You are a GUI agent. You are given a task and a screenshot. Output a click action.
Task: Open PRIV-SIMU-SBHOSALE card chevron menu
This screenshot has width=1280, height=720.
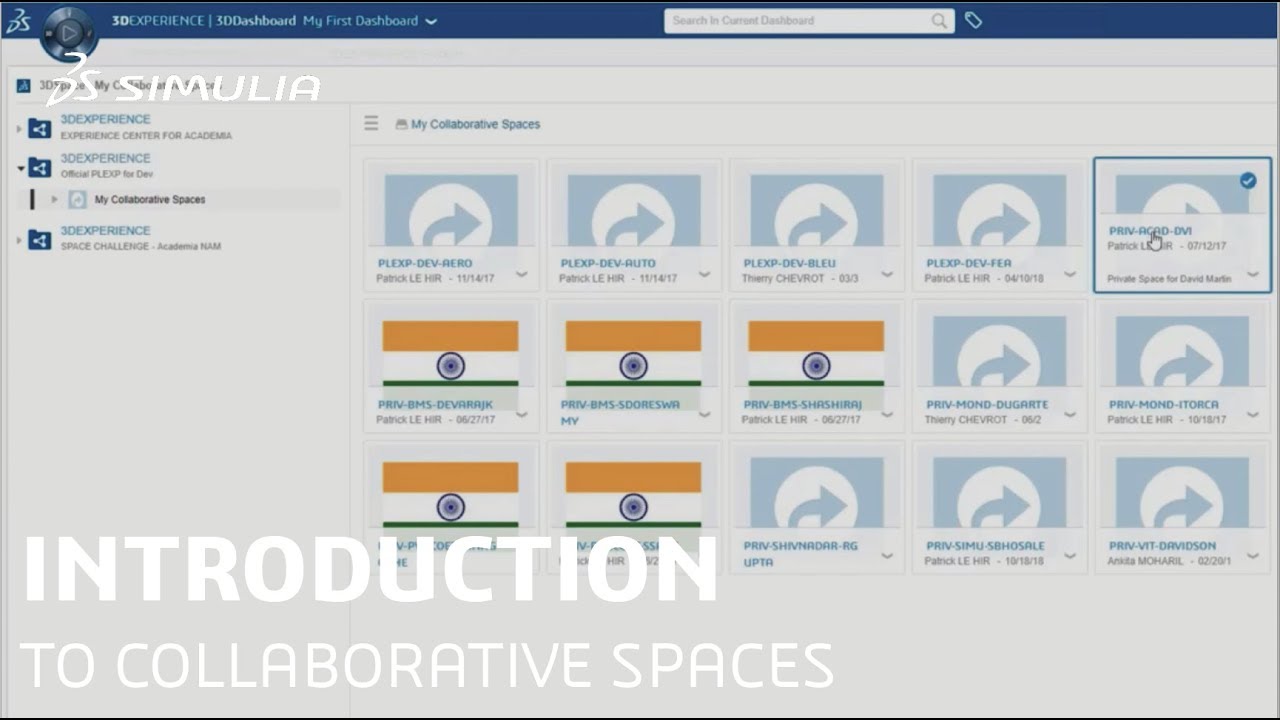coord(1070,556)
